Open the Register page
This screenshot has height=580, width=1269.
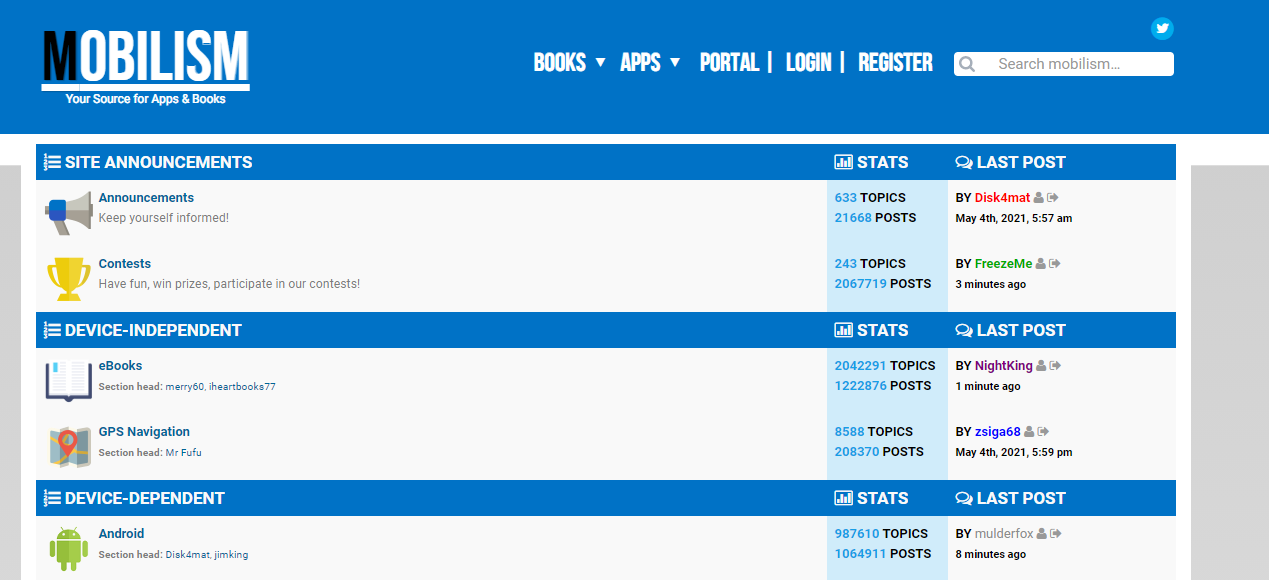click(895, 62)
